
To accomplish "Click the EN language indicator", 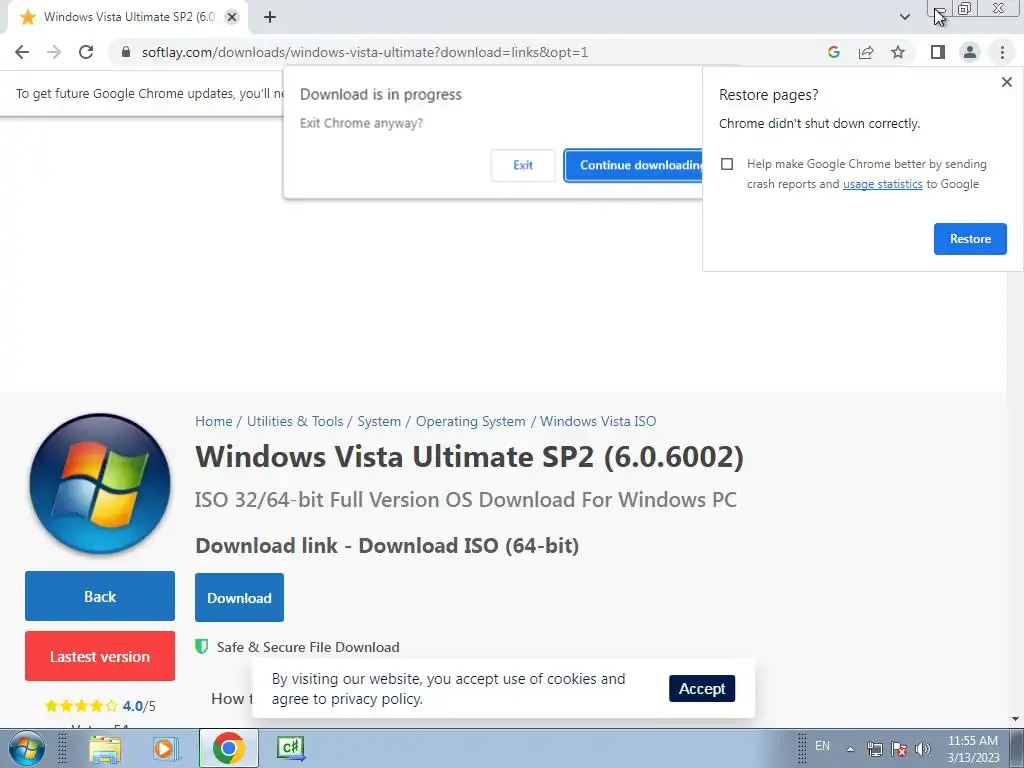I will coord(822,746).
